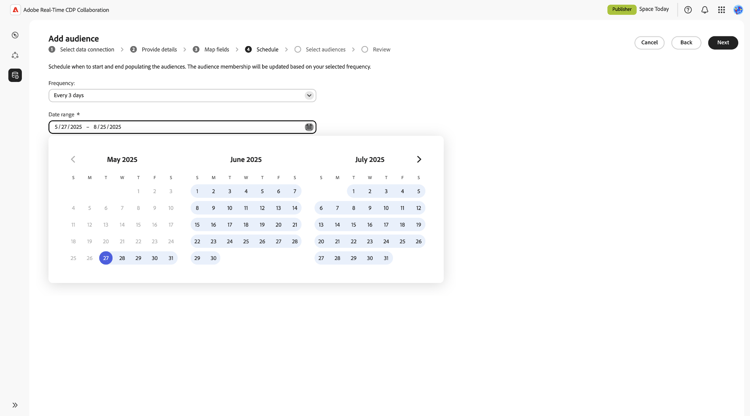Click the Adobe logo icon
The image size is (750, 416).
(15, 10)
